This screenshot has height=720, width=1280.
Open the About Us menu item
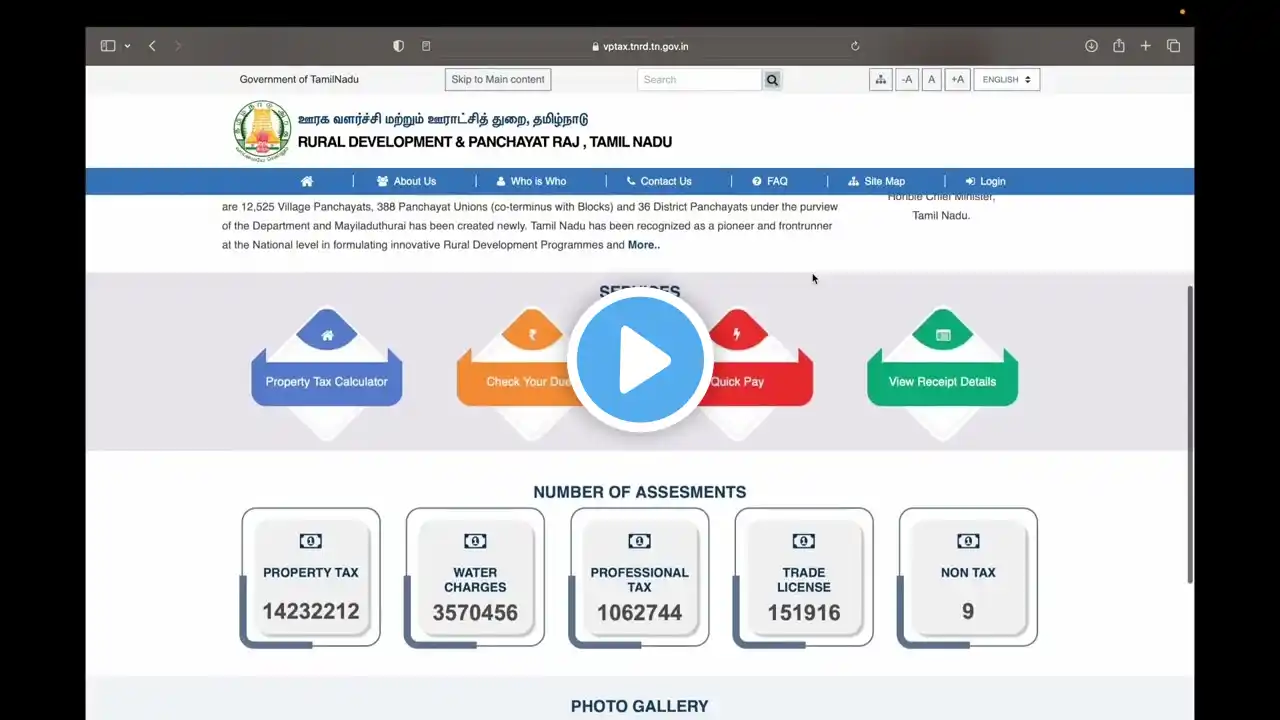[406, 181]
